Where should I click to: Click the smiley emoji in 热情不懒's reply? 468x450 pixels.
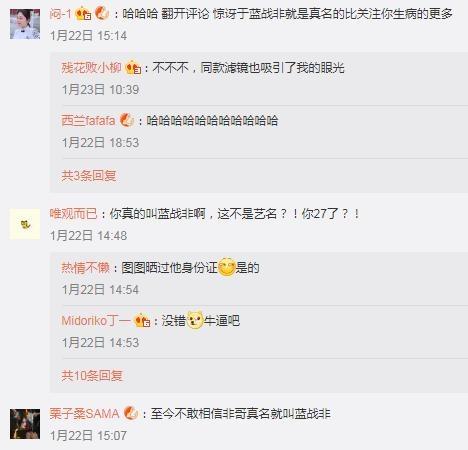(227, 267)
